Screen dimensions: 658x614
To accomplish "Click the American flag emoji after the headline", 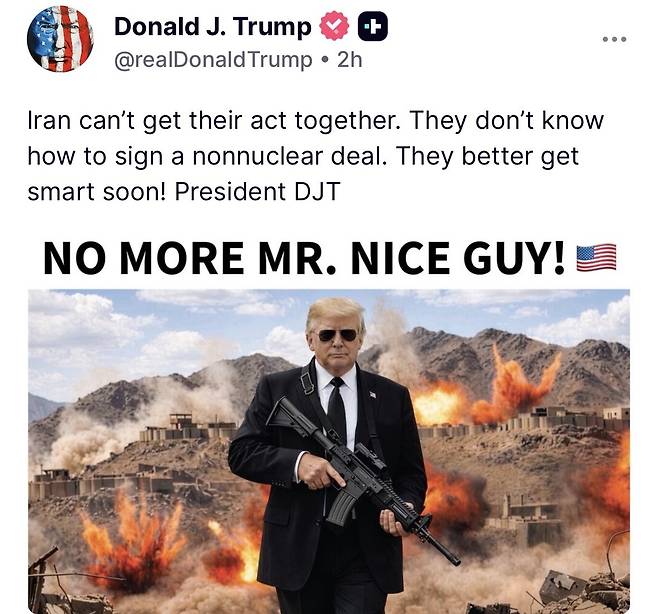I will (596, 257).
